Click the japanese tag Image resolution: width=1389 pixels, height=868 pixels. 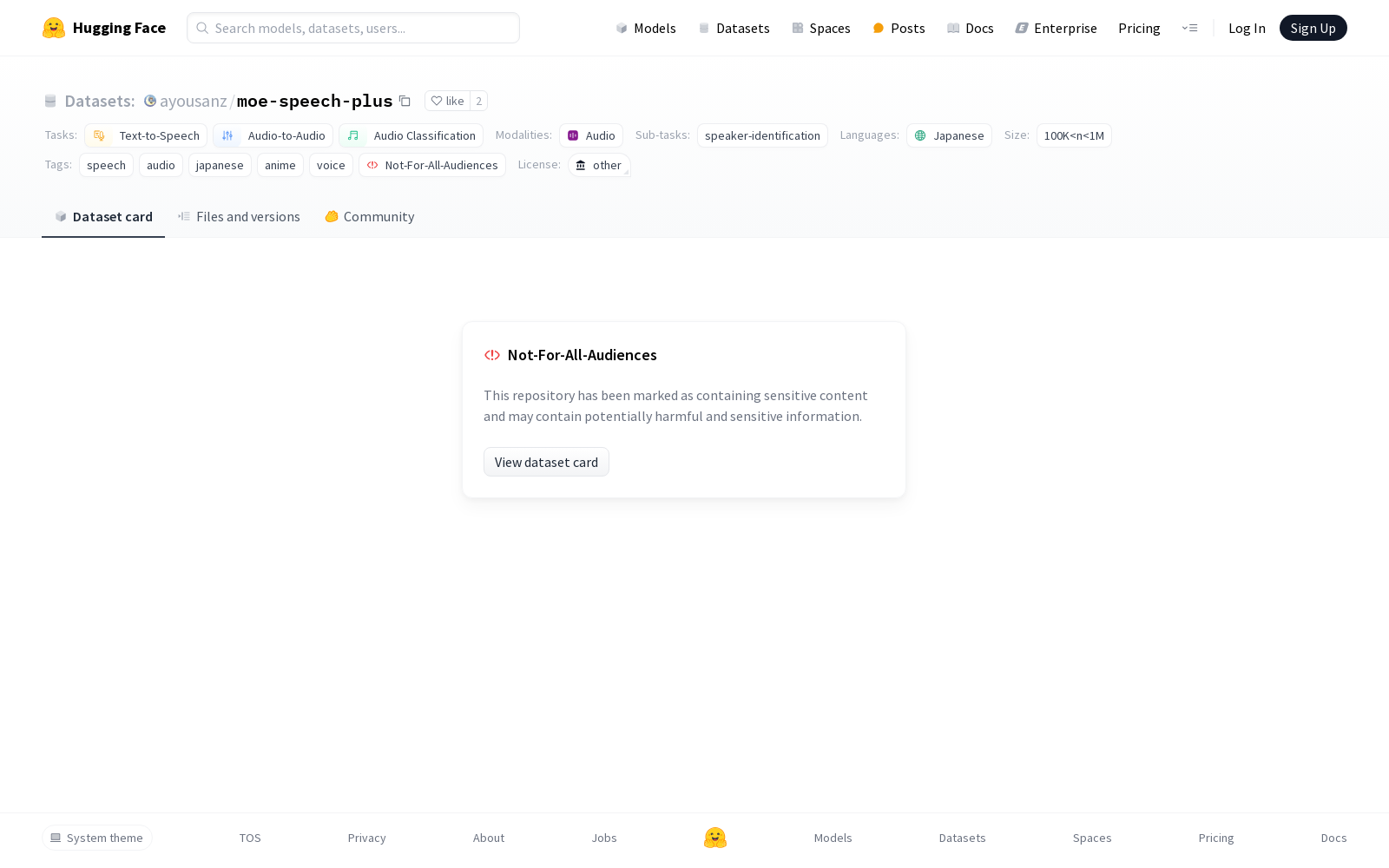pyautogui.click(x=220, y=165)
